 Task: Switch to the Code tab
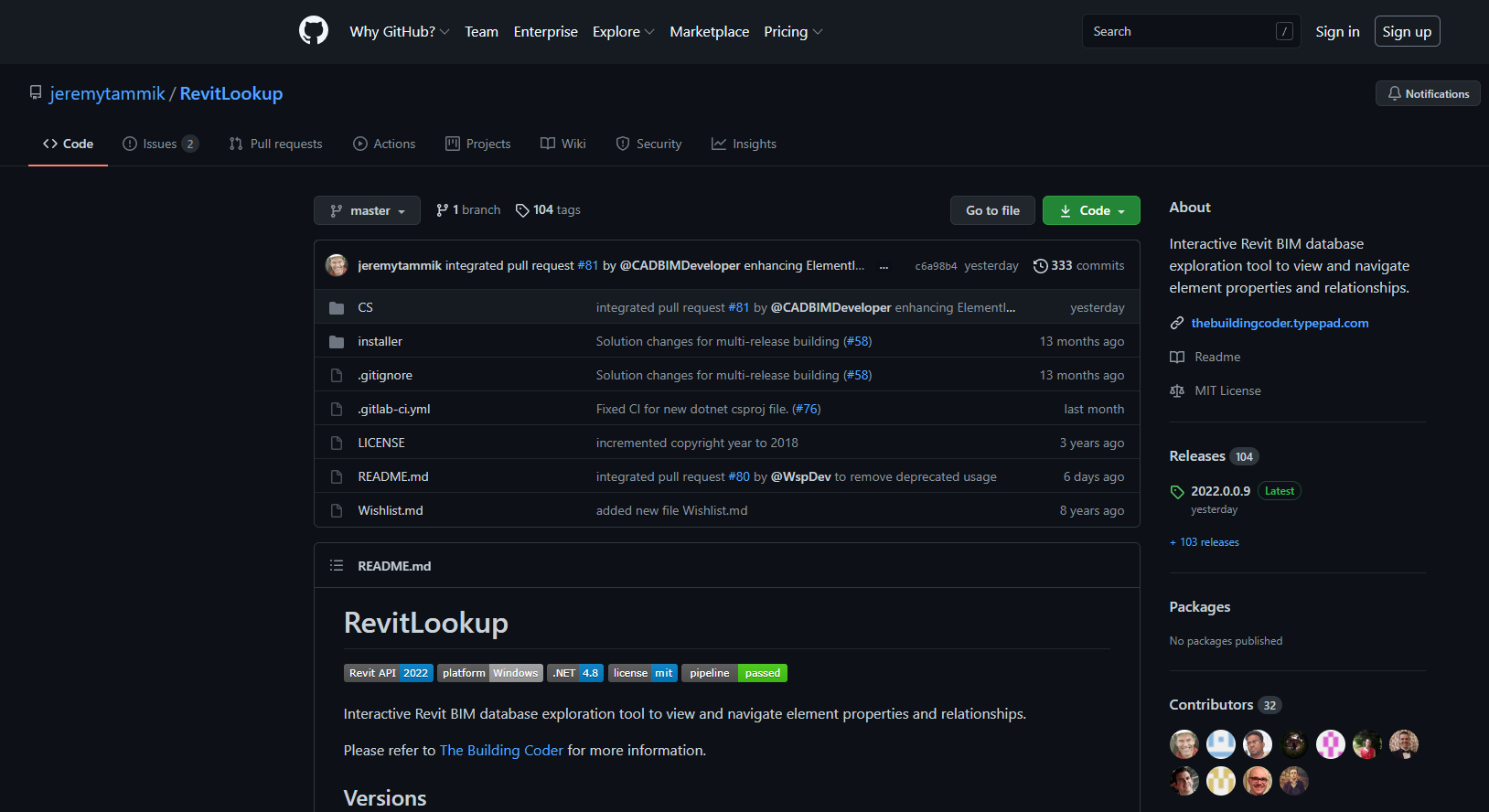[68, 144]
